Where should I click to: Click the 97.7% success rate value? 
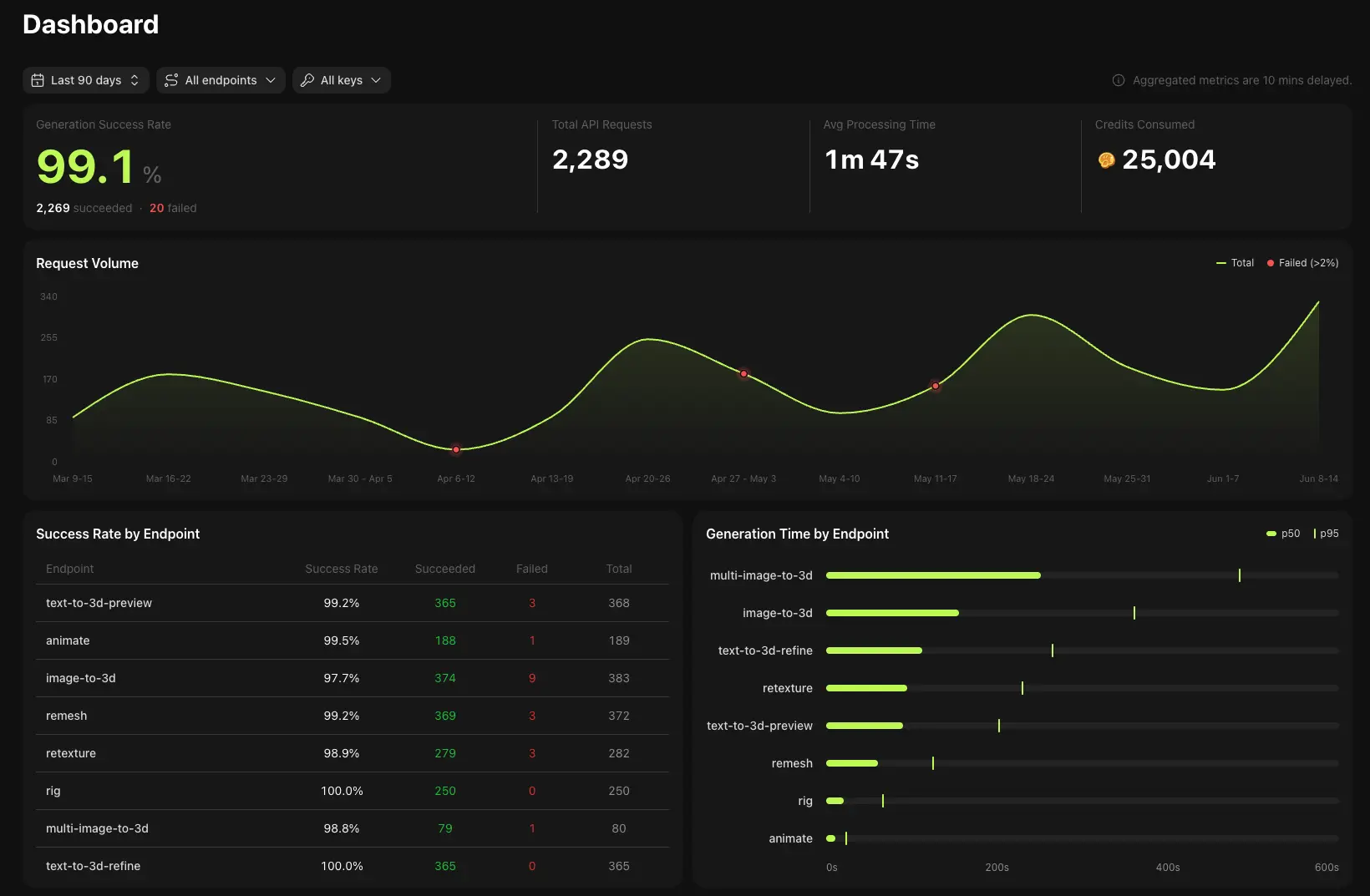(x=342, y=678)
